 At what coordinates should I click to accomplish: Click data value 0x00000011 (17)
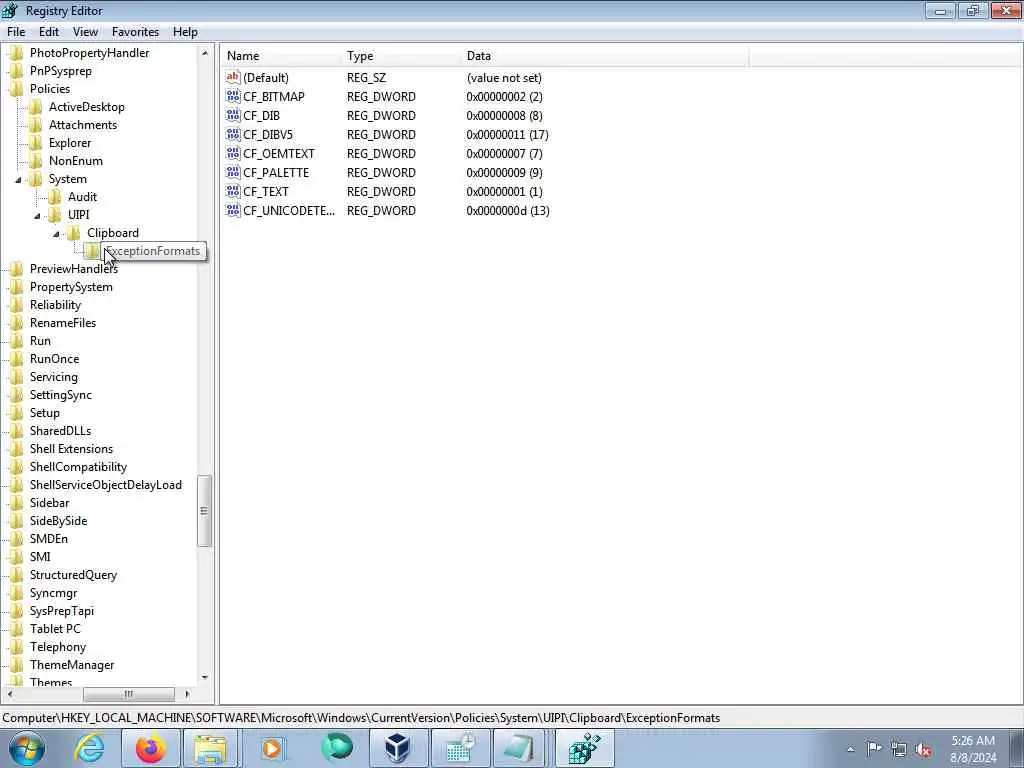[507, 135]
